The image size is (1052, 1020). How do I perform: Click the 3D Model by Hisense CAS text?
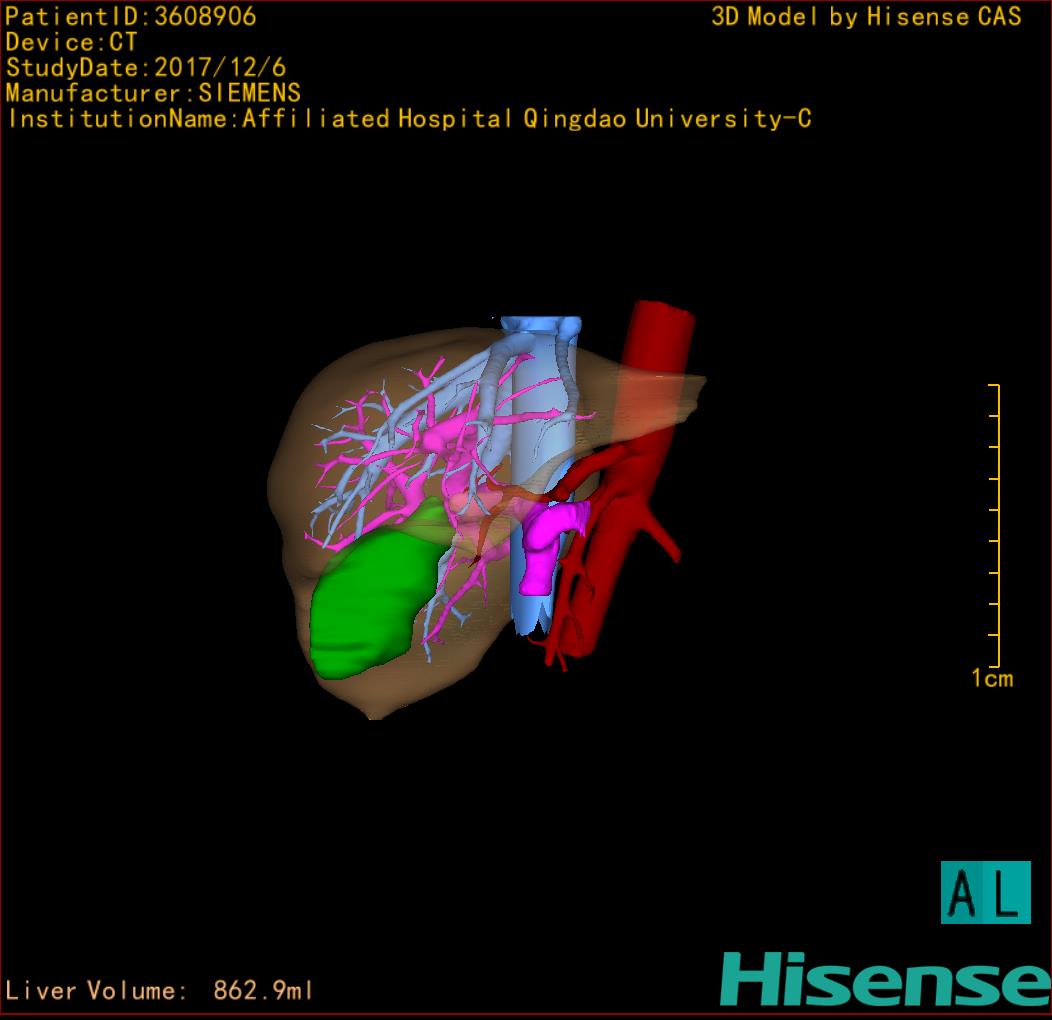tap(866, 17)
